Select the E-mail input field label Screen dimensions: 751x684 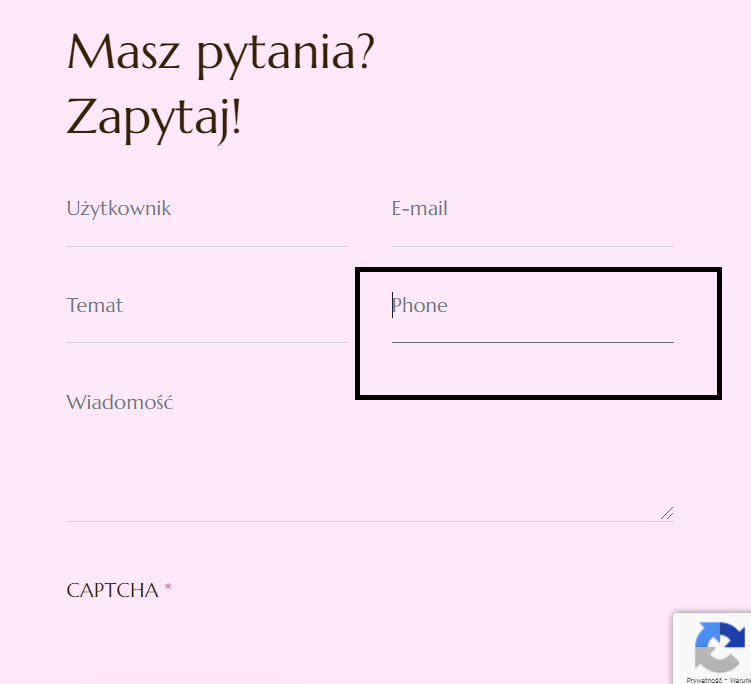click(x=419, y=209)
